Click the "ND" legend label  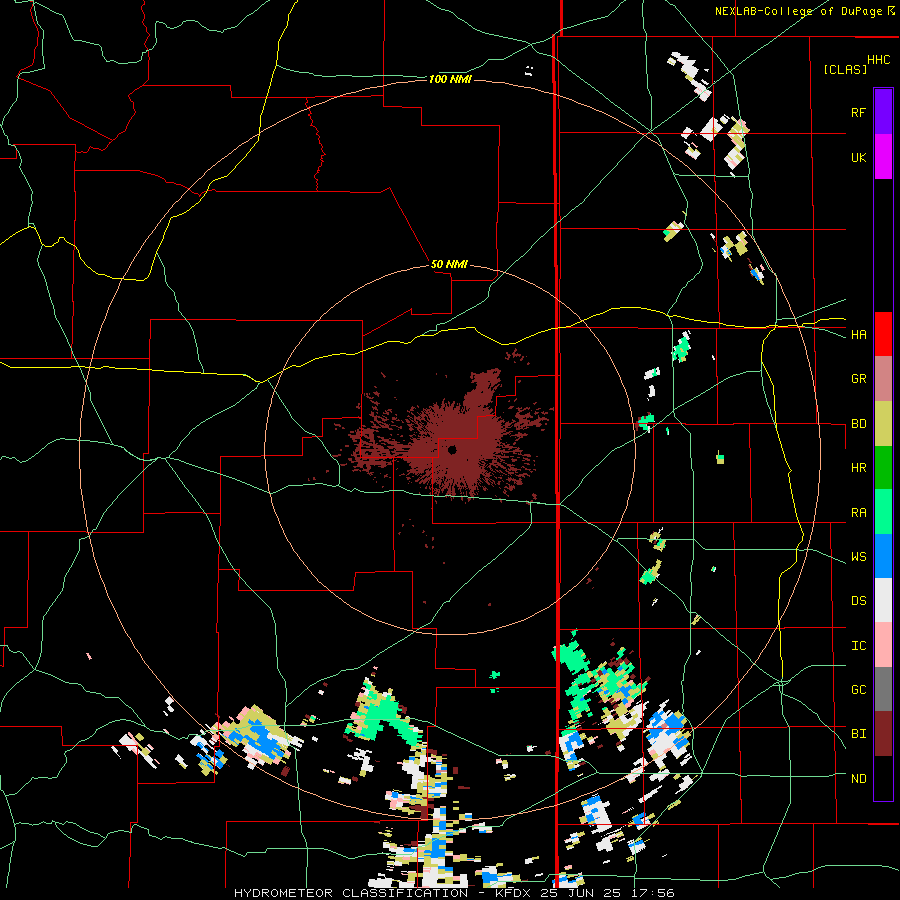click(x=859, y=778)
